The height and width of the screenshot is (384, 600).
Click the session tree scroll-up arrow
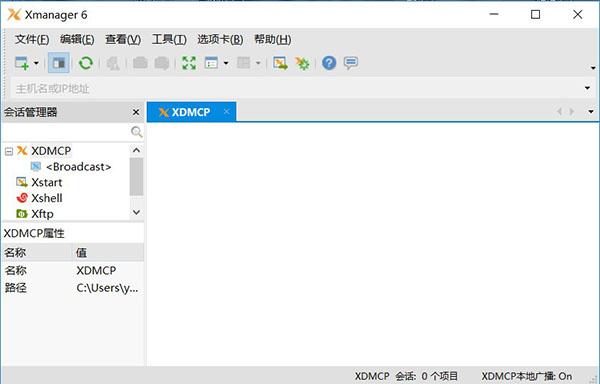(x=136, y=150)
